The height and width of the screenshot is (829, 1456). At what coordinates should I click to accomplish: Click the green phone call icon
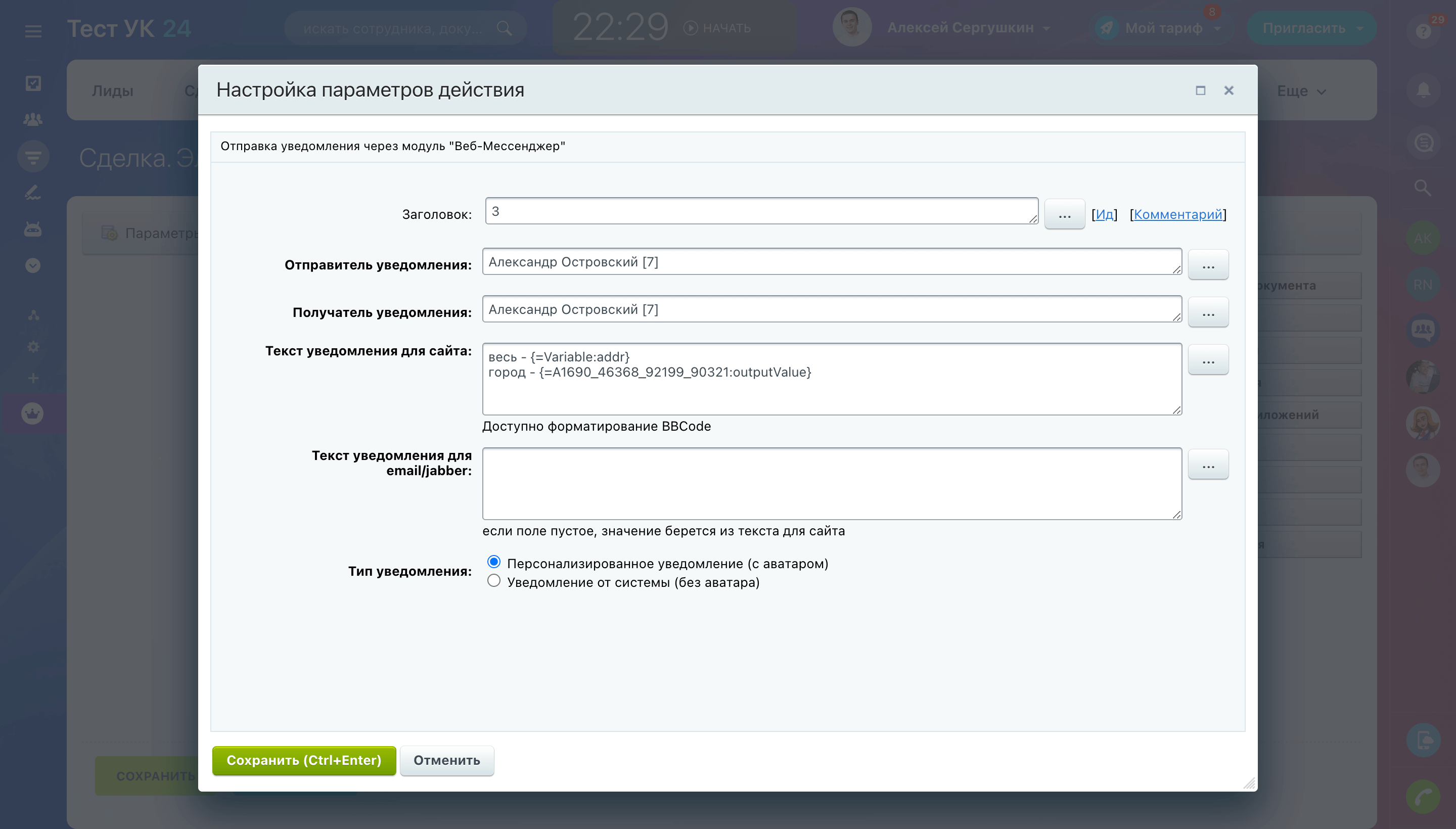1423,797
